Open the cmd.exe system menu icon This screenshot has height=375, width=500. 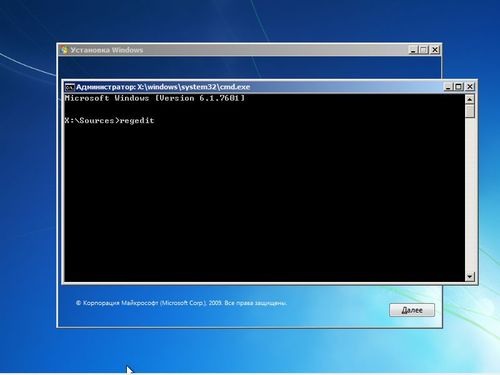(x=69, y=87)
